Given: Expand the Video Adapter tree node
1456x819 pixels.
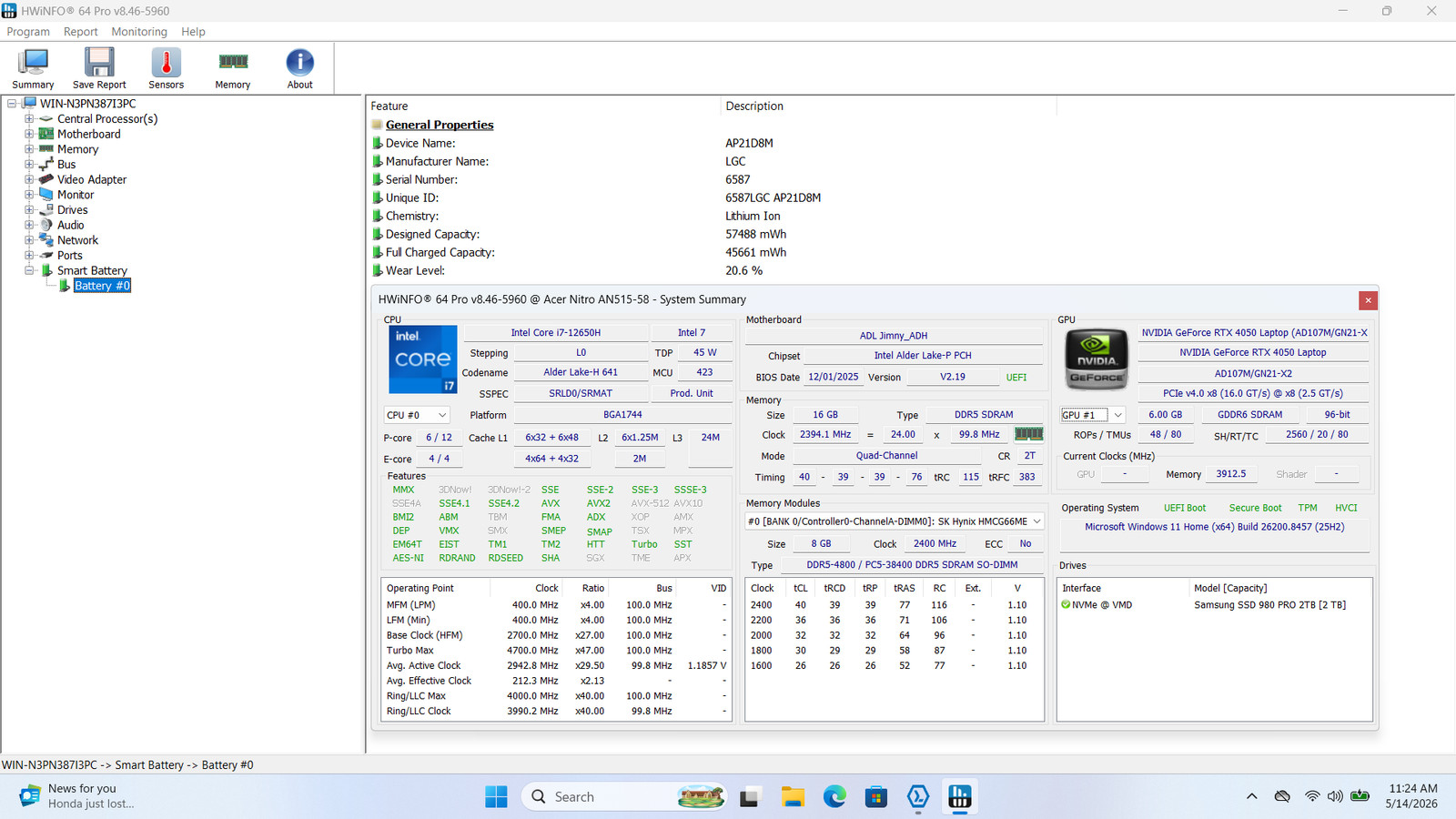Looking at the screenshot, I should pyautogui.click(x=29, y=179).
